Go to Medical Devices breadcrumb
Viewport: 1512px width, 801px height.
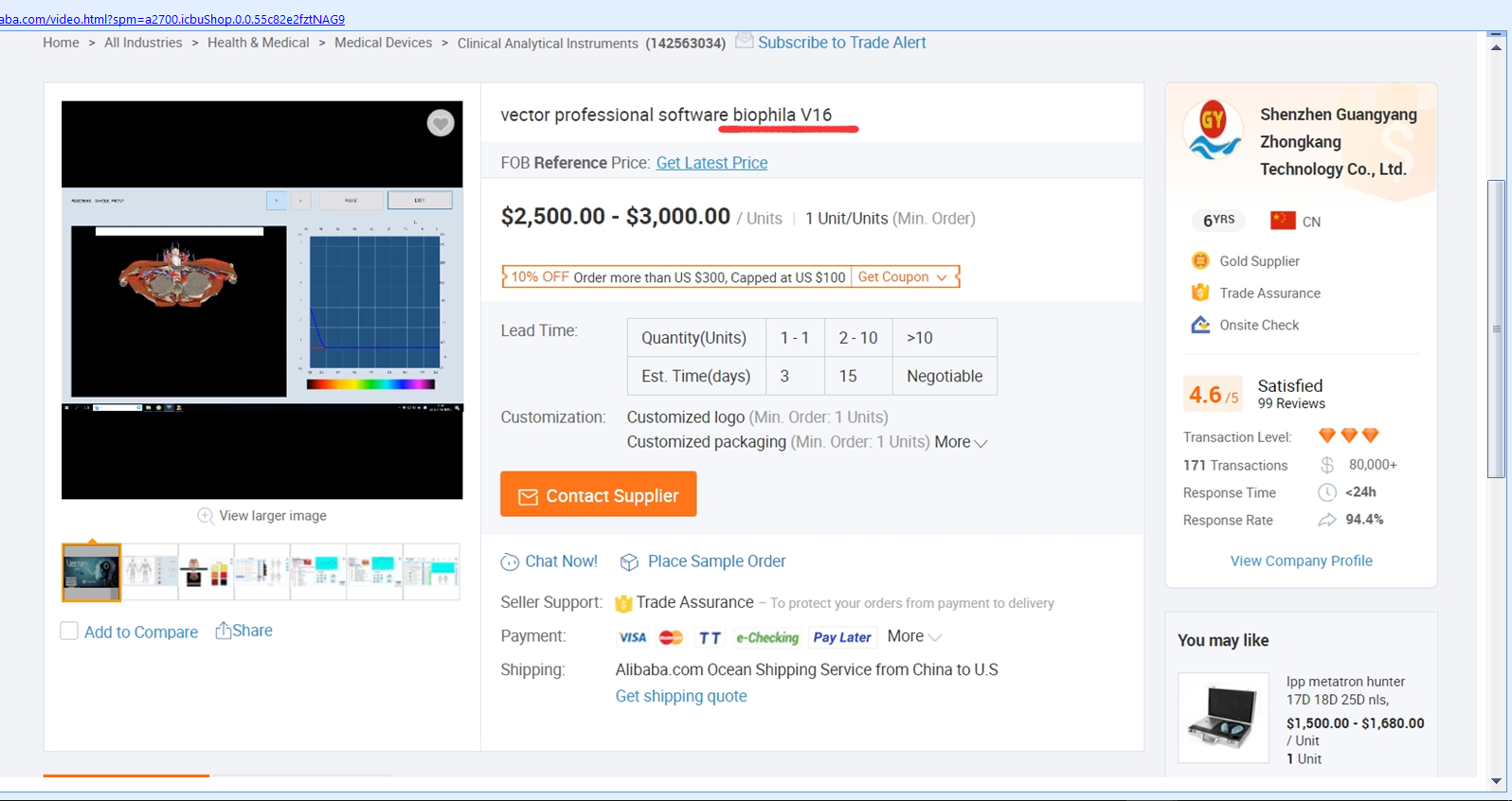383,43
